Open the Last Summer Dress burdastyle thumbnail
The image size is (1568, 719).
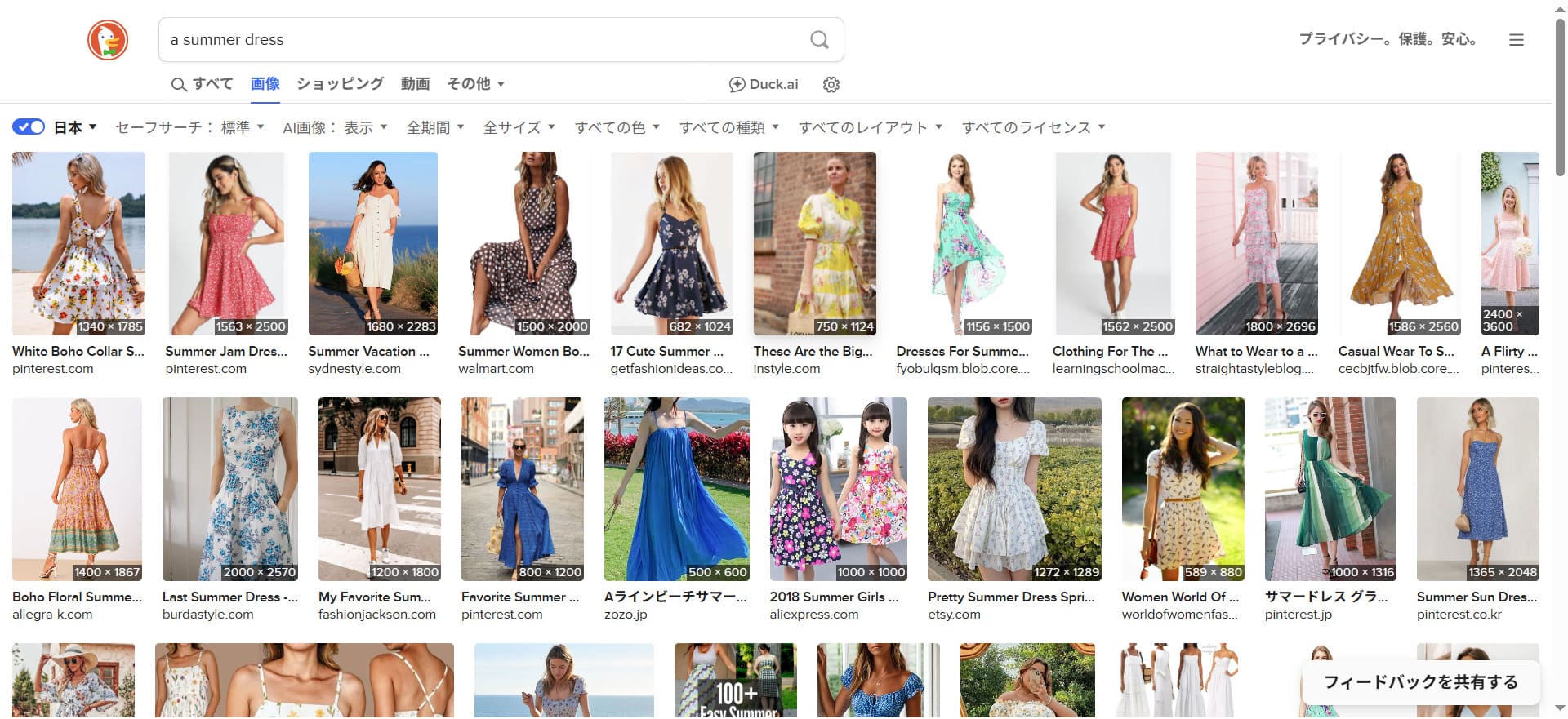pos(230,489)
